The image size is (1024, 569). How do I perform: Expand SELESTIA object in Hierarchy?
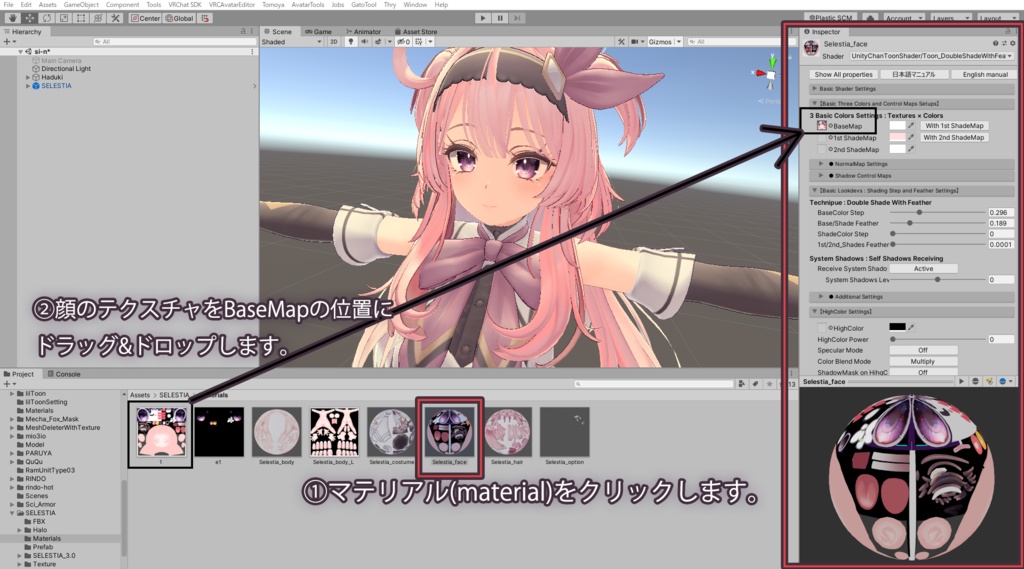28,86
